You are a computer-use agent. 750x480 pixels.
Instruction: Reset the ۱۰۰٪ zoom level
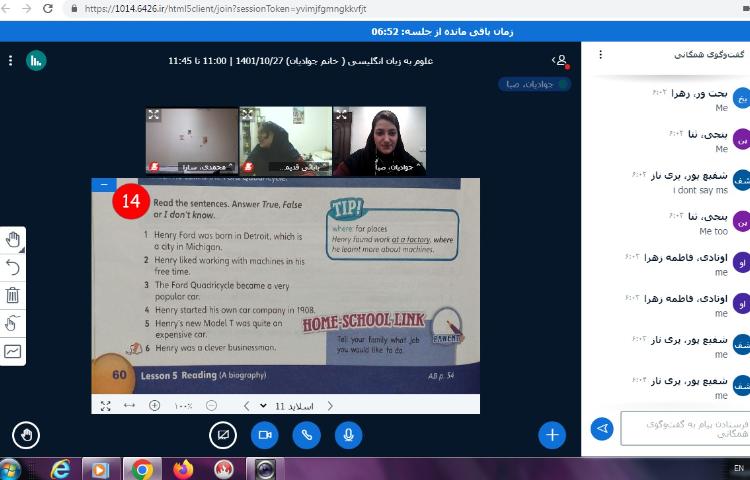[183, 406]
